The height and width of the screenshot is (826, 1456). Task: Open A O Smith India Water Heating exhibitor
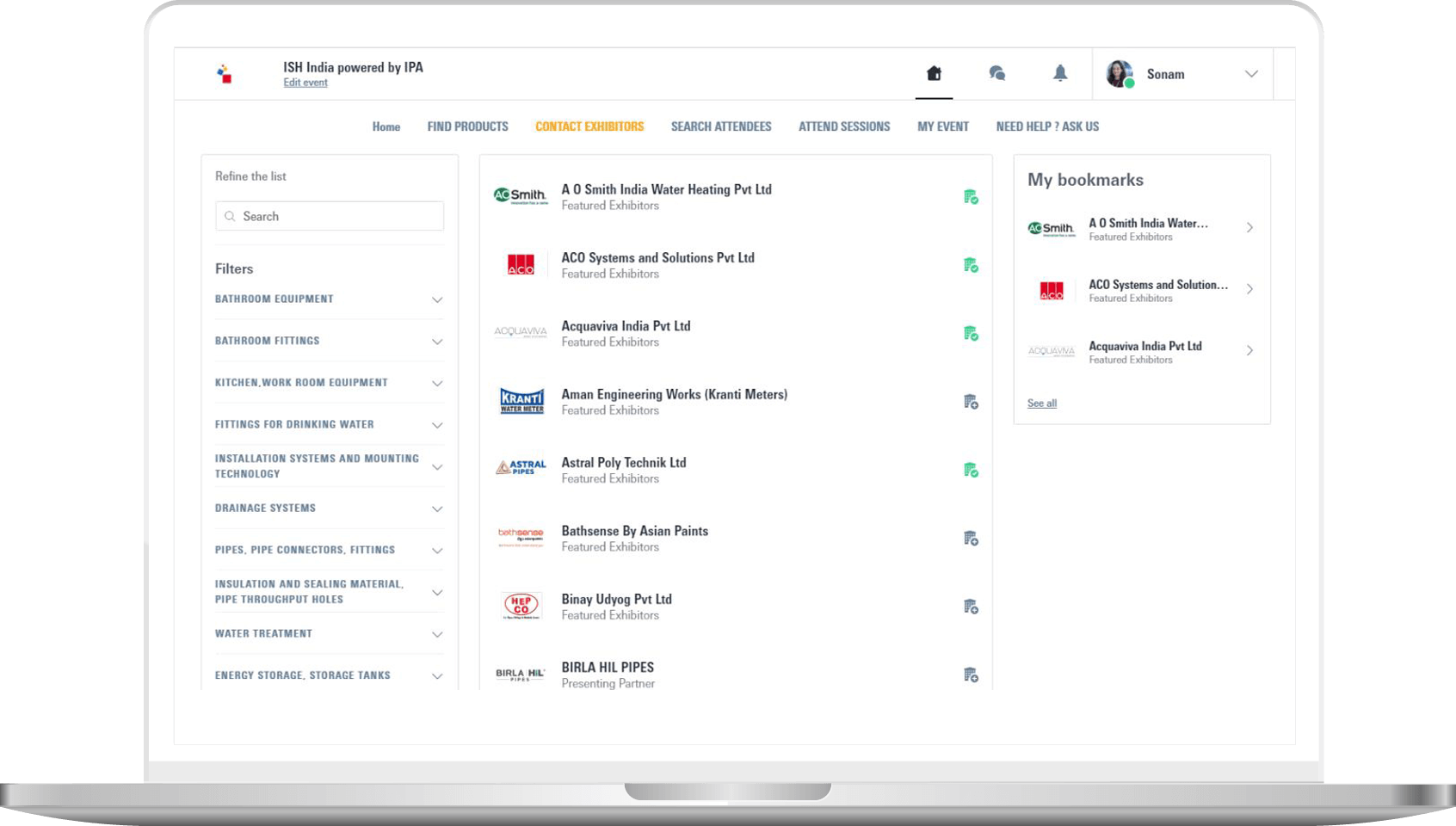pyautogui.click(x=667, y=189)
